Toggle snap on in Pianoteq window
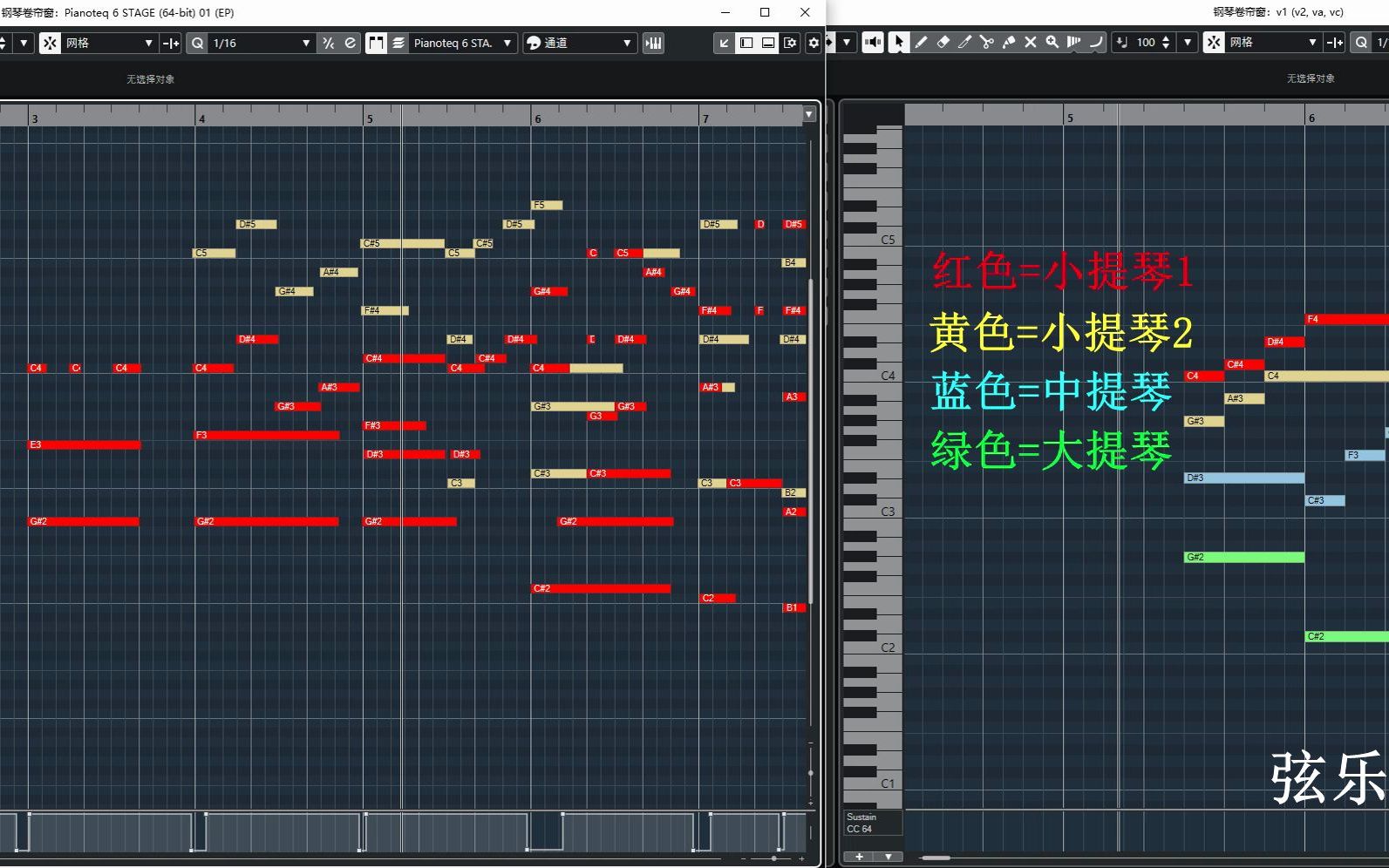The image size is (1389, 868). 50,43
